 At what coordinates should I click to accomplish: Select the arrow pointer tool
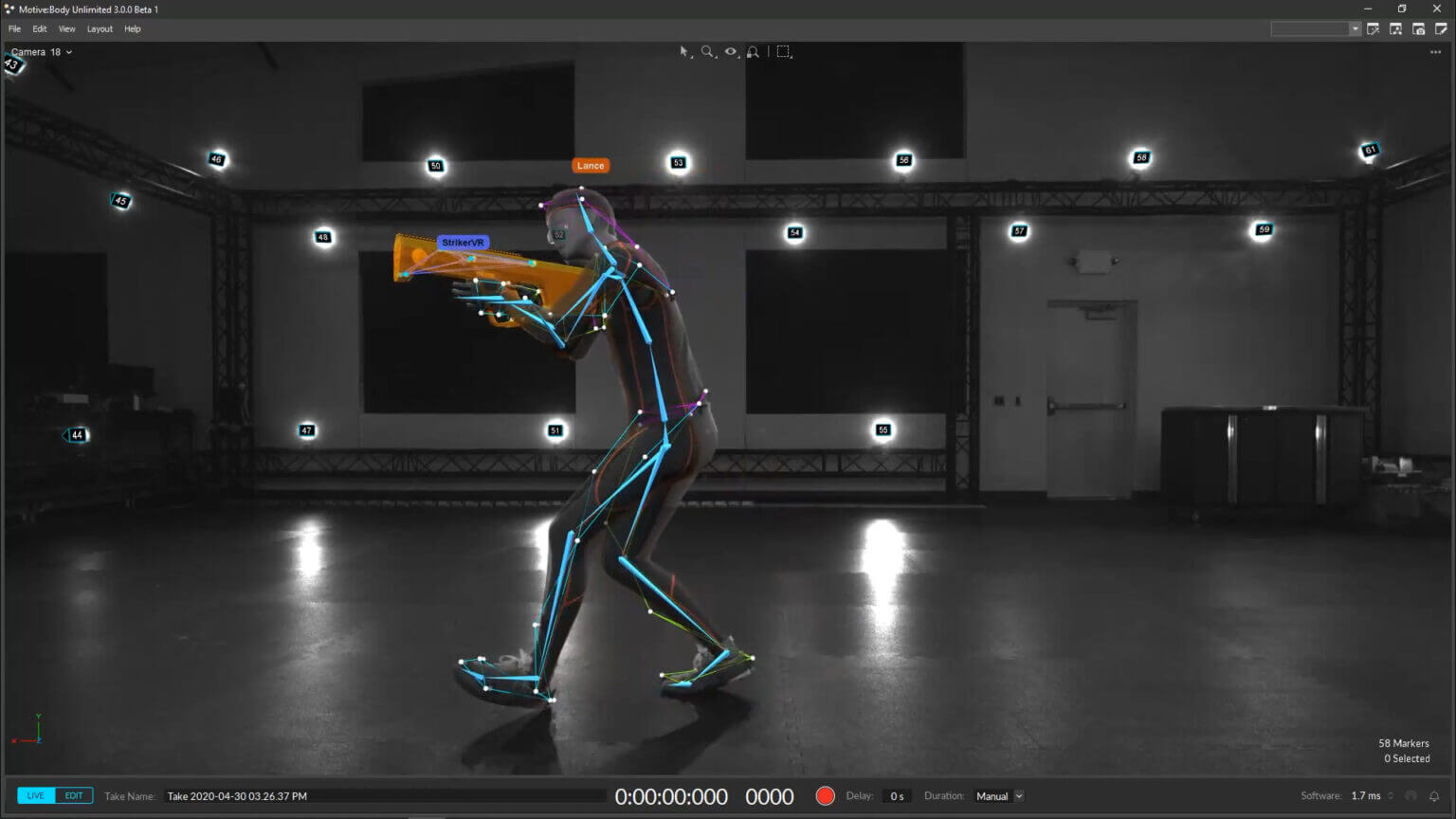(x=684, y=52)
